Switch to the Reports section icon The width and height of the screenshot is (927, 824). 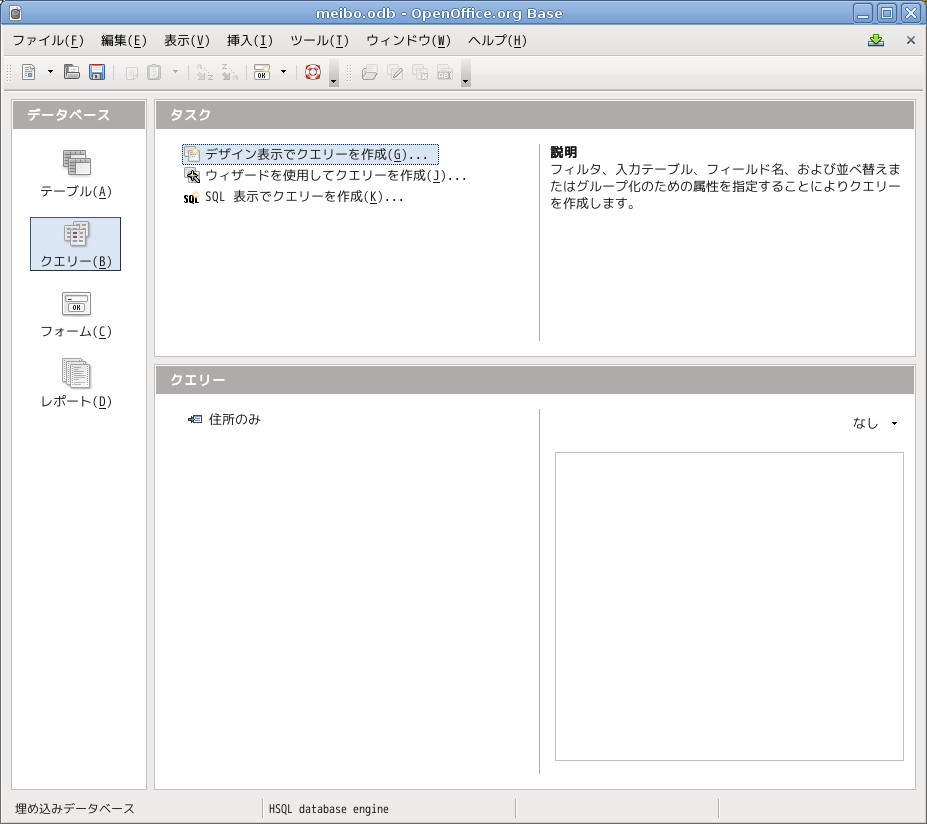[76, 384]
